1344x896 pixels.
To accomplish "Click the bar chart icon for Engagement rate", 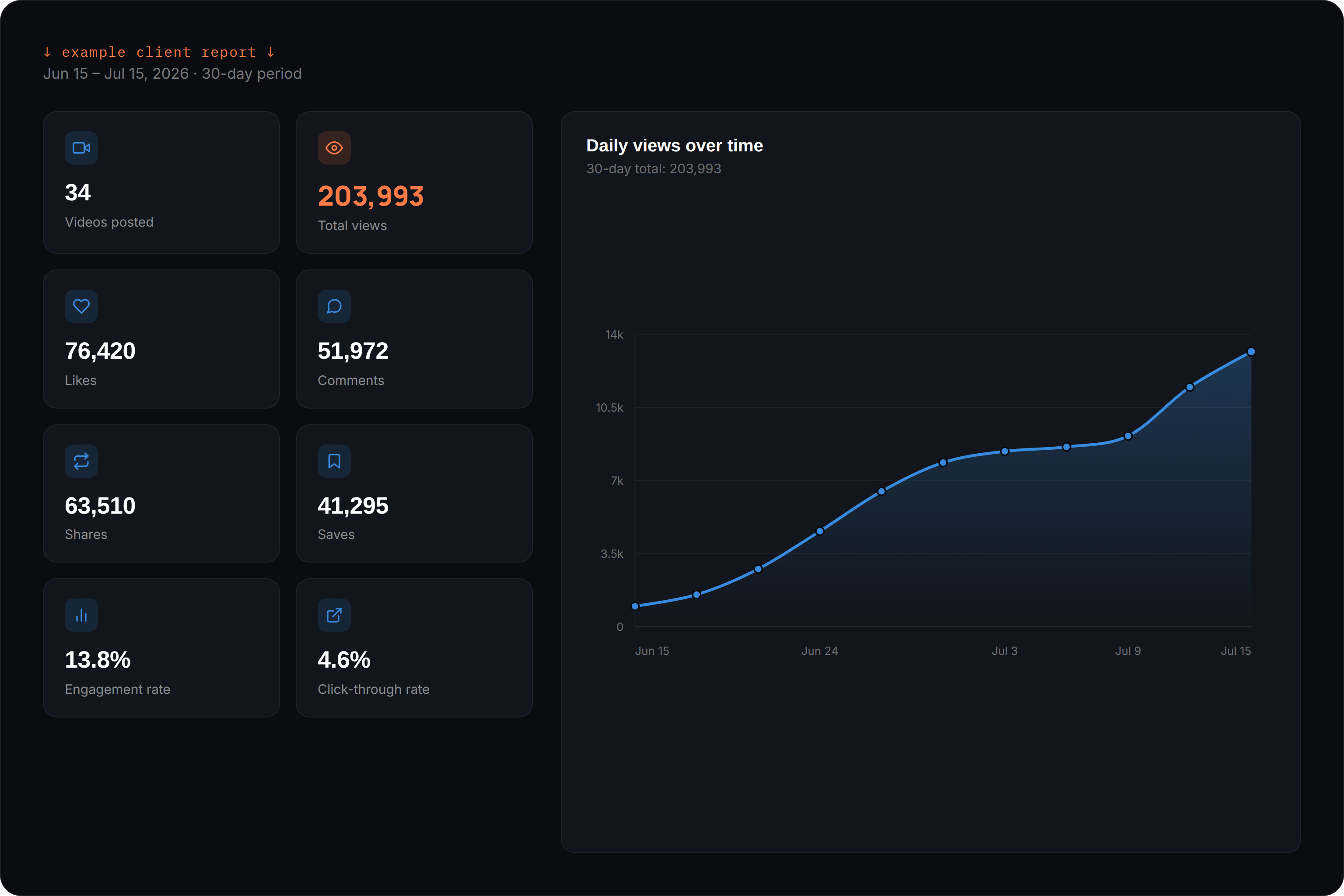I will point(81,616).
